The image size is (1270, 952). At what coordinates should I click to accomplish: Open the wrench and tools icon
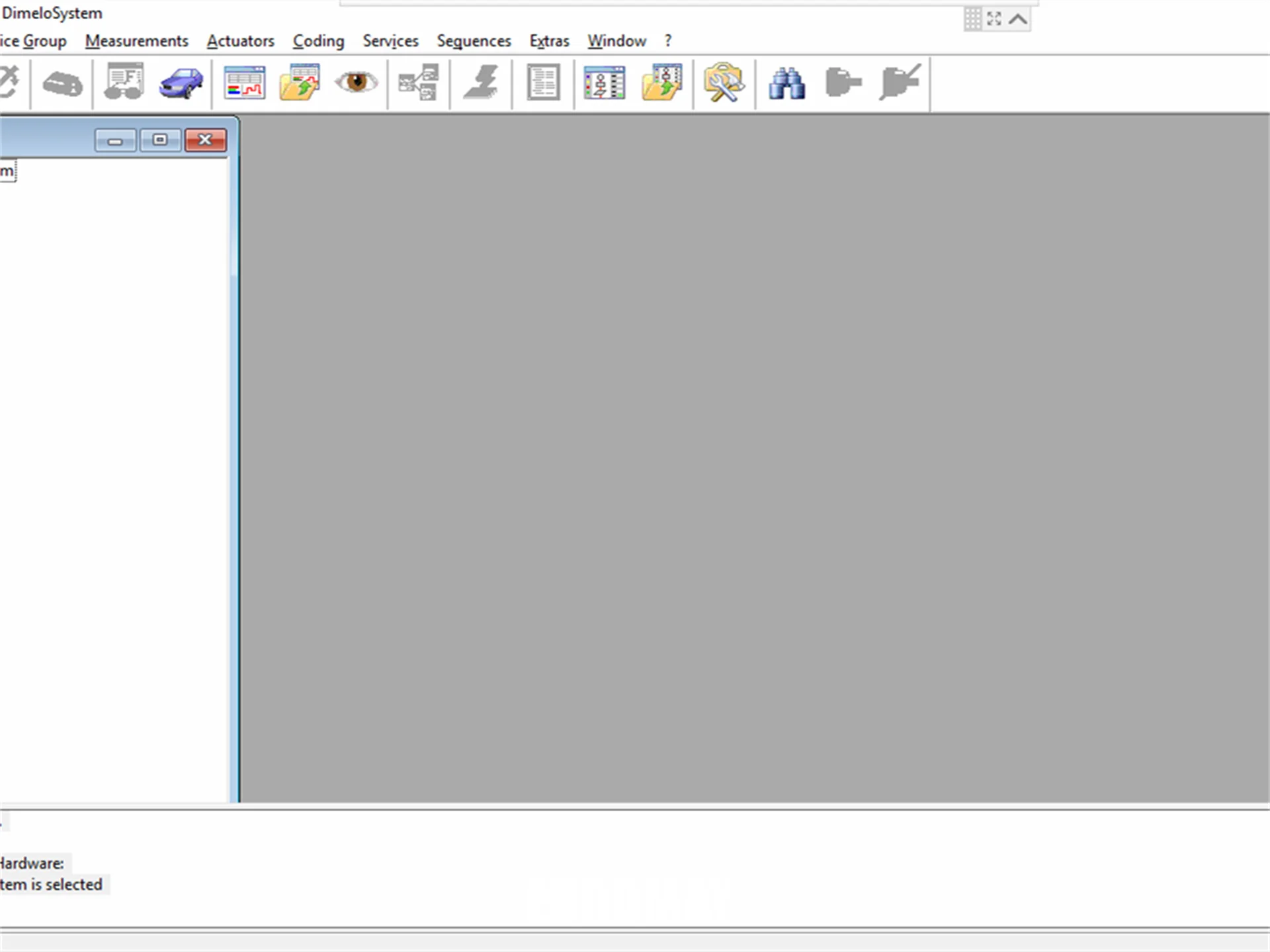click(x=724, y=83)
